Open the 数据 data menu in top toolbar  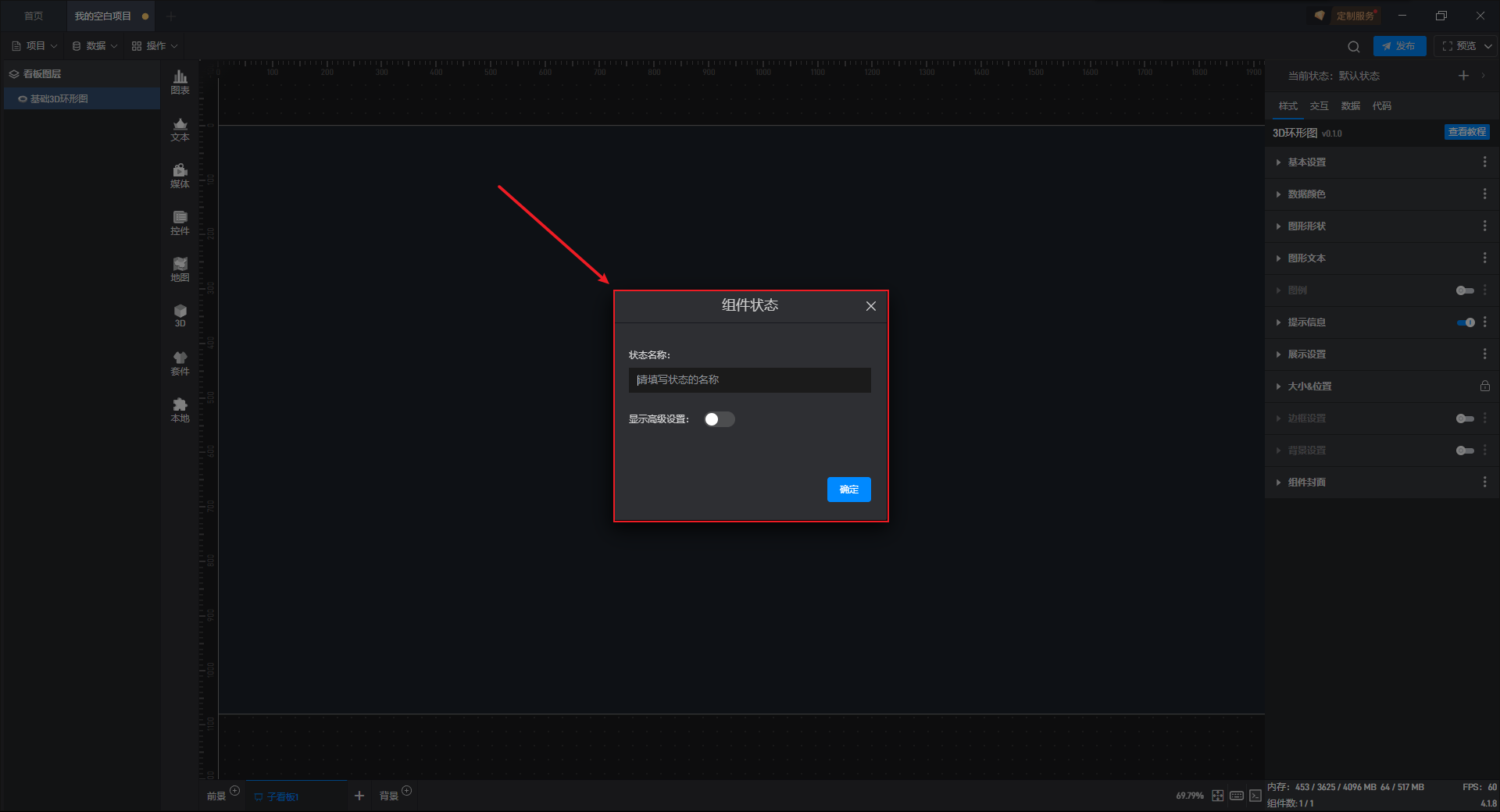tap(95, 46)
